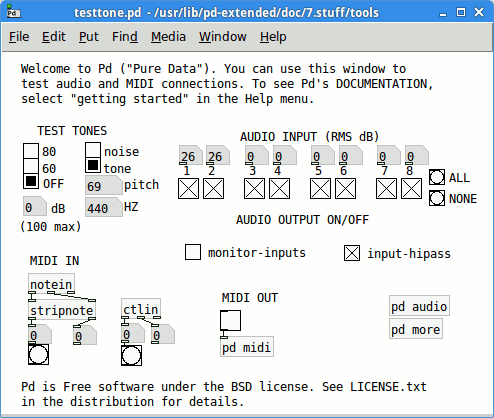Screen dimensions: 494x418
Task: Click the 'AUDIO INPUT (RMS dB)' label
Action: [x=310, y=137]
